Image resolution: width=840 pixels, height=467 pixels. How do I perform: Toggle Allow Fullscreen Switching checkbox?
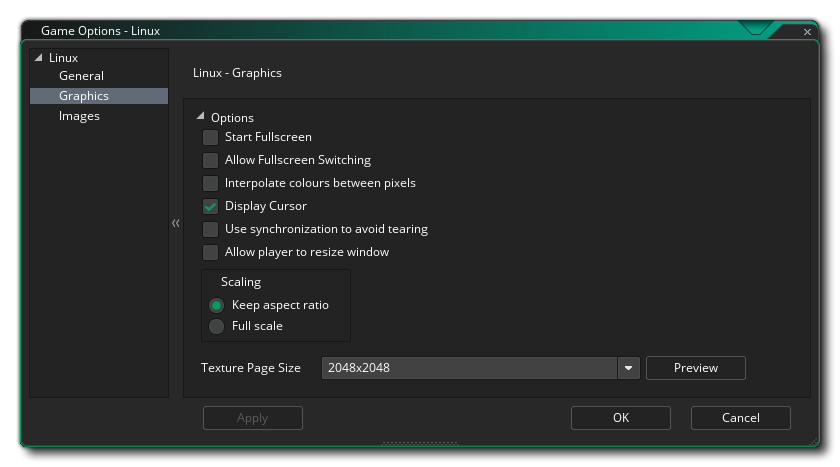pyautogui.click(x=210, y=160)
